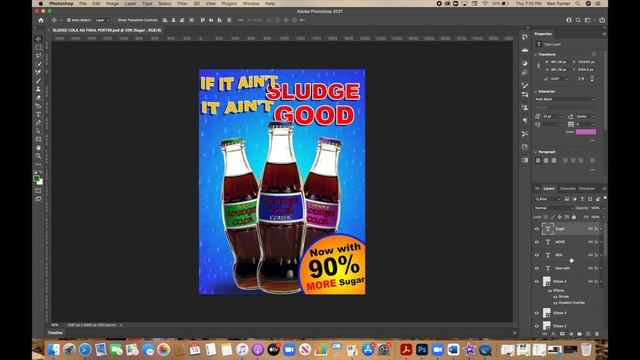
Task: Click the Timeline panel label
Action: click(56, 333)
